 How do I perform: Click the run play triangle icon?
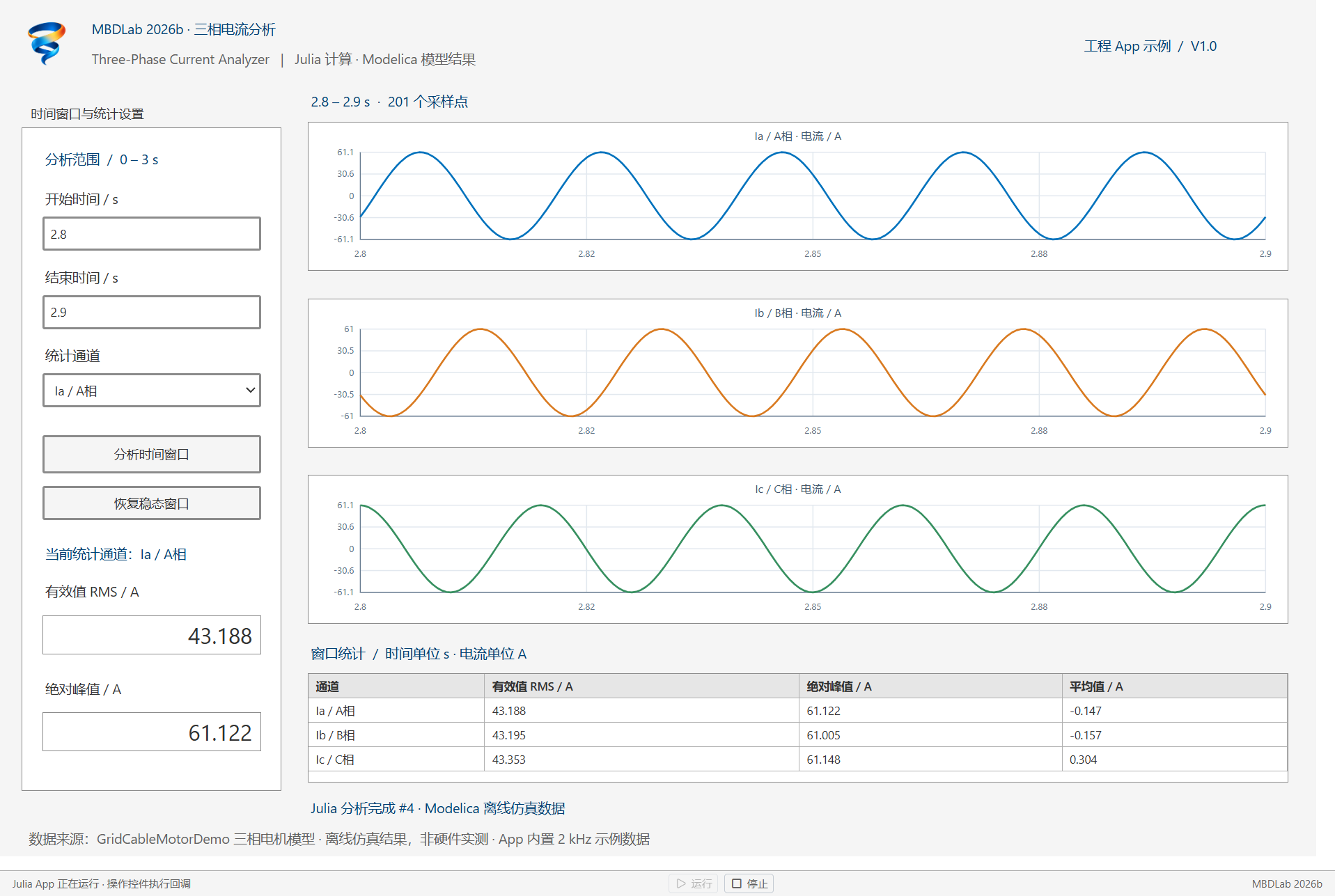tap(681, 883)
